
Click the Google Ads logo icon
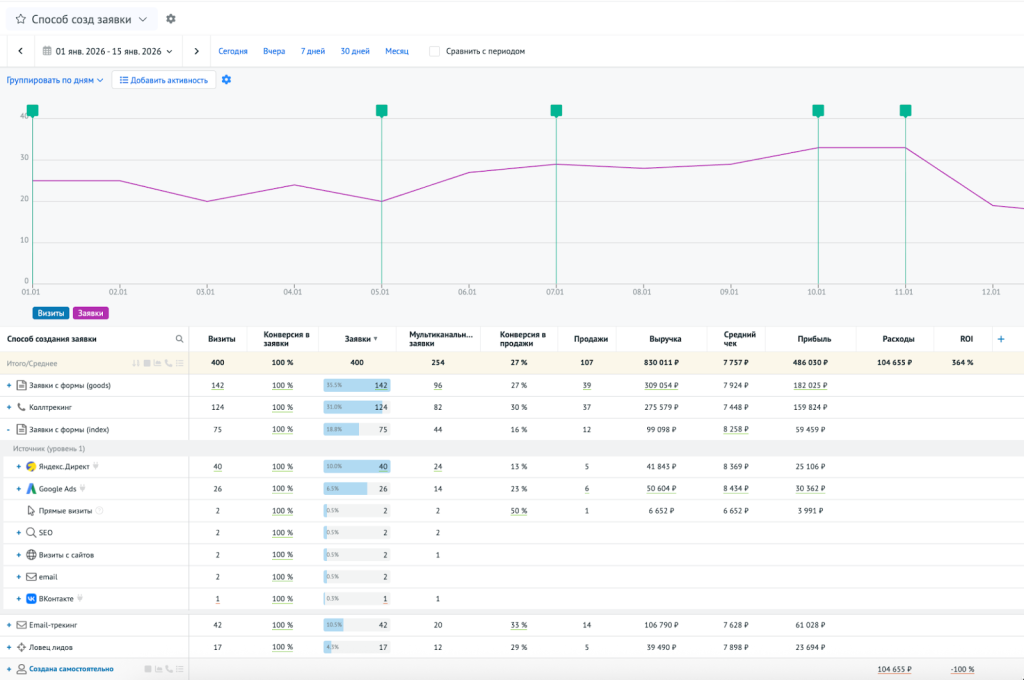pos(31,489)
